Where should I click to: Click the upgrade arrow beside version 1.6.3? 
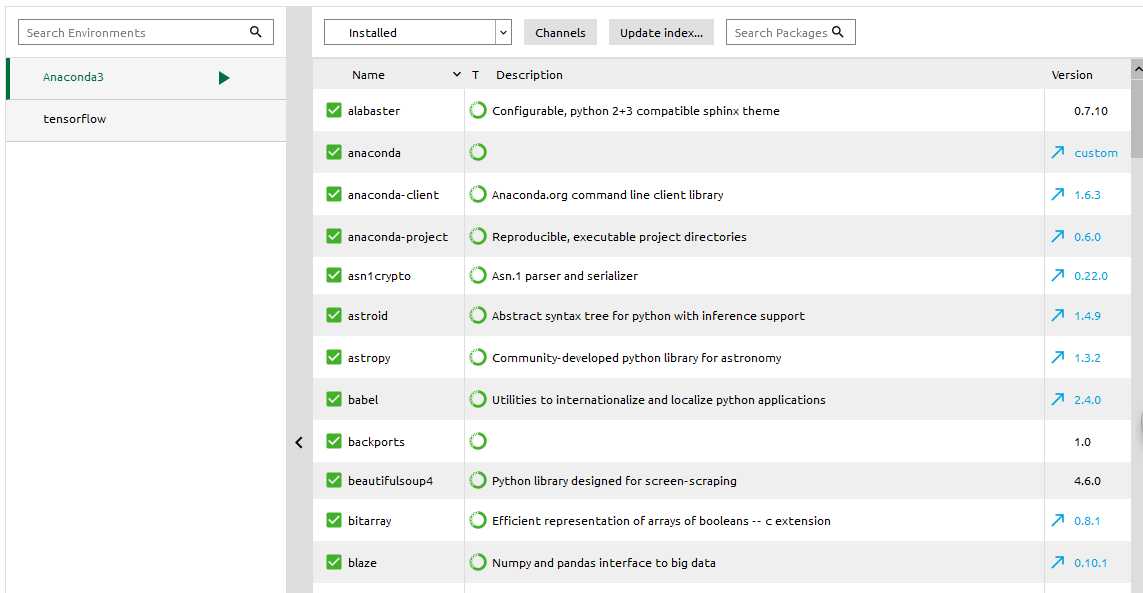(x=1058, y=194)
